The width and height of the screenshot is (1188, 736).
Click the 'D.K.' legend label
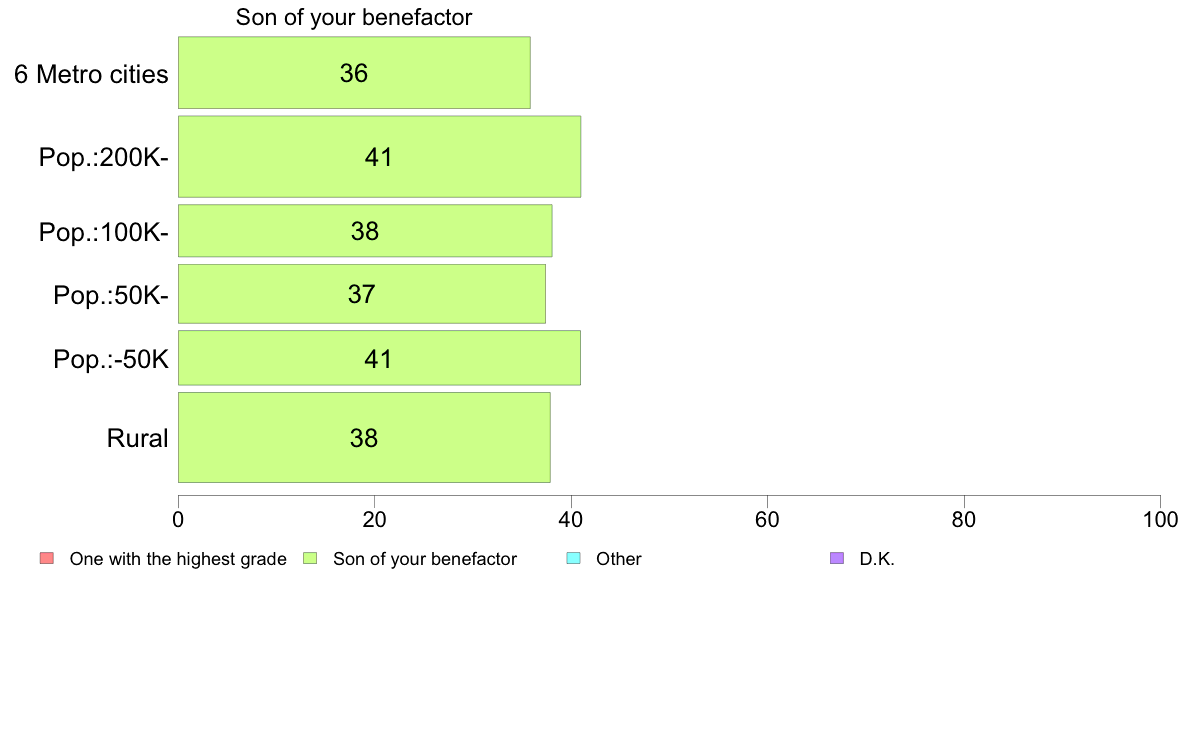(x=877, y=559)
